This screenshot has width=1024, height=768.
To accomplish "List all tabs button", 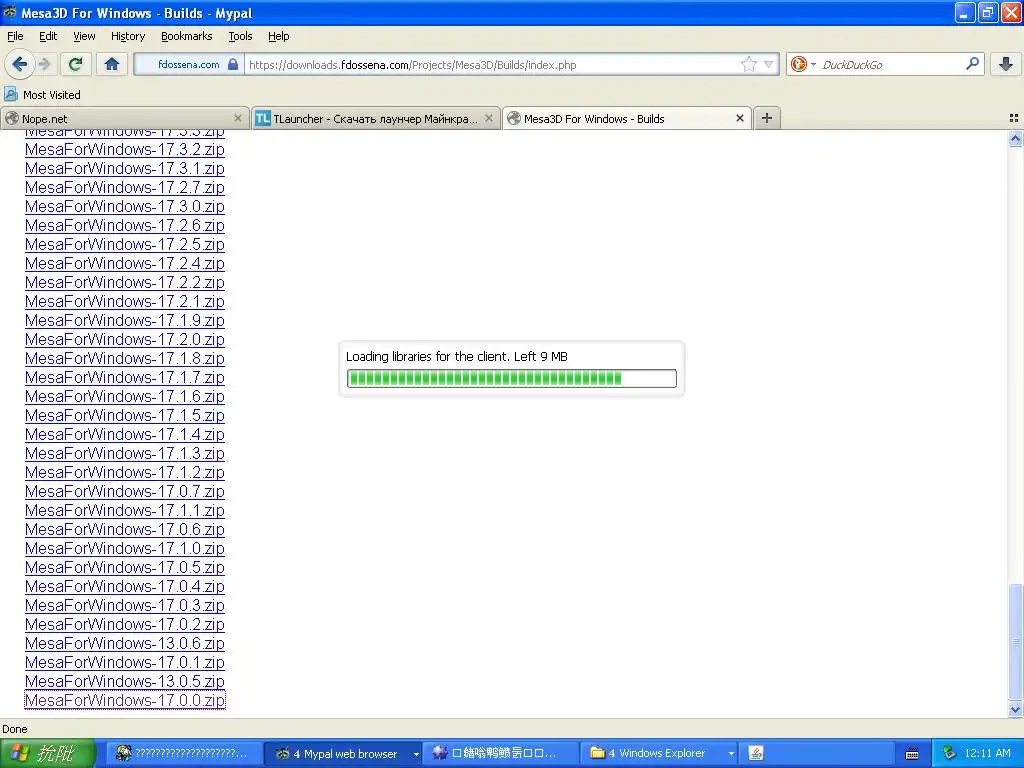I will [x=1014, y=118].
